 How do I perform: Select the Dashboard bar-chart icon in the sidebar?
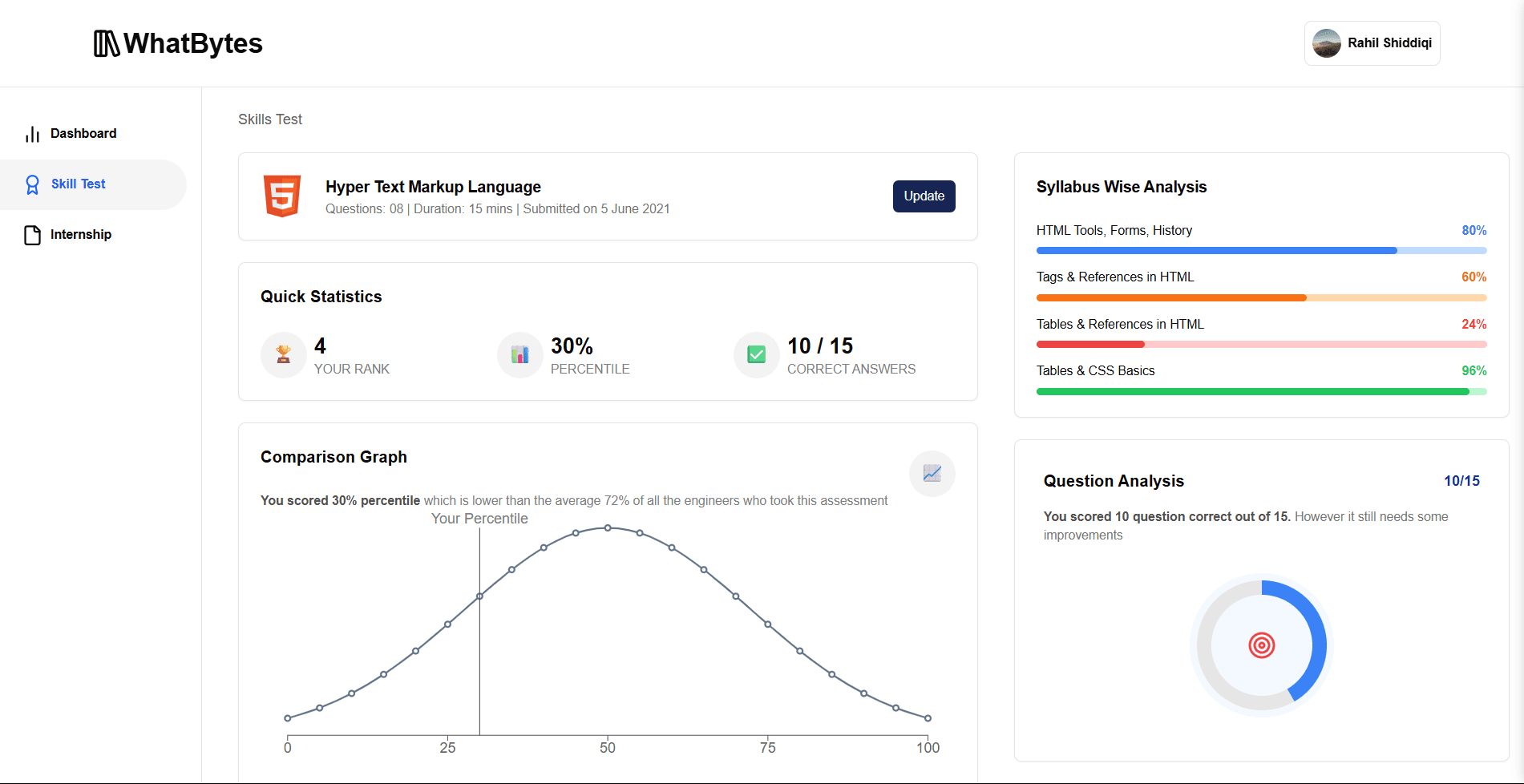coord(32,133)
